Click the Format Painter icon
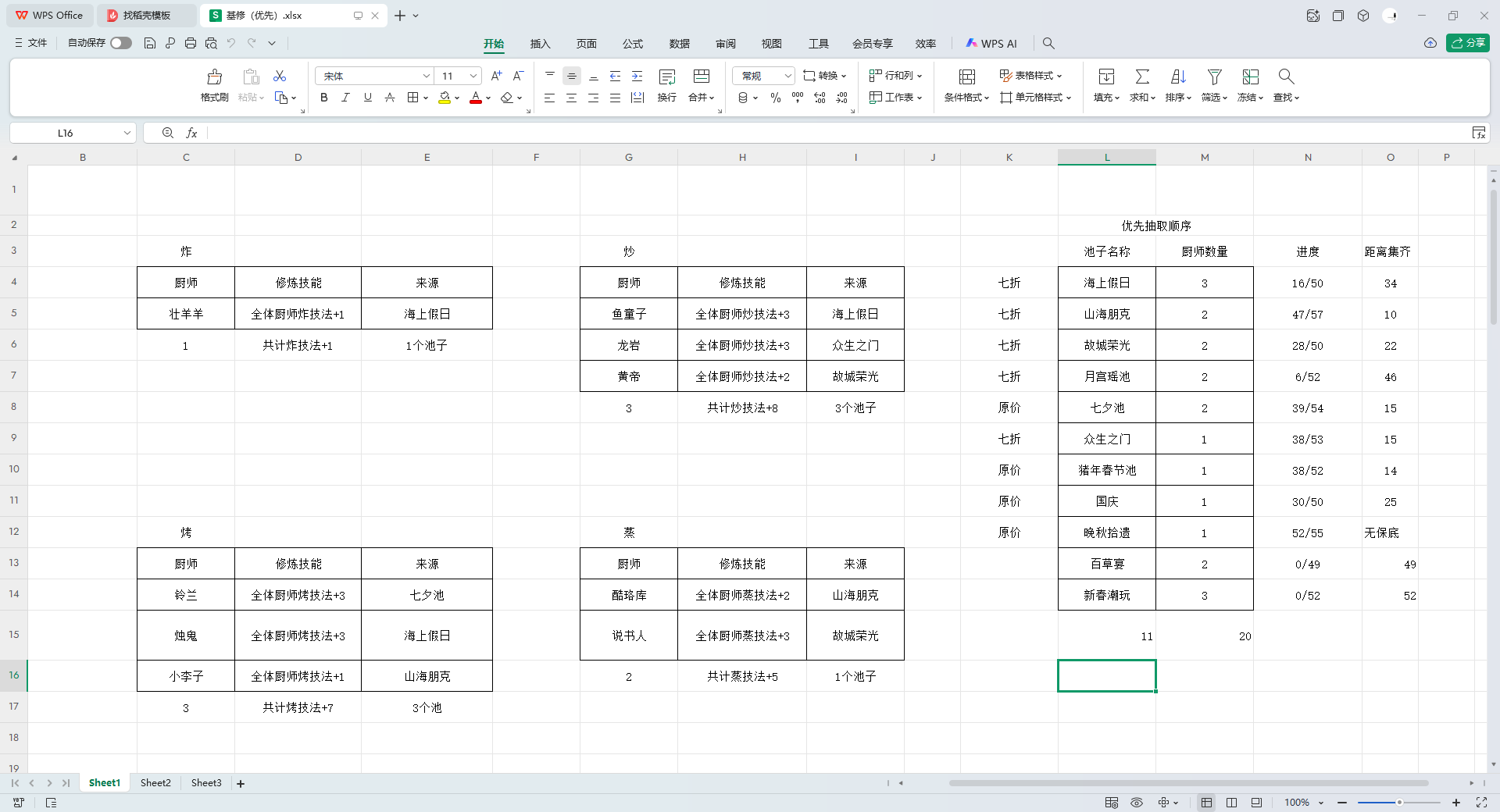Screen dimensions: 1500x812 tap(214, 77)
